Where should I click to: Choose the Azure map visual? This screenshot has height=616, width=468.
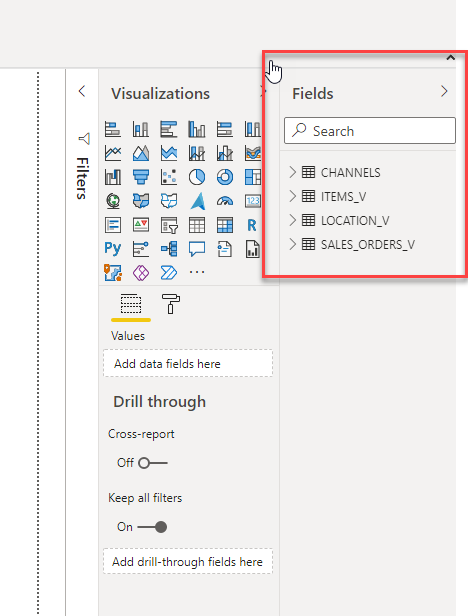coord(198,201)
